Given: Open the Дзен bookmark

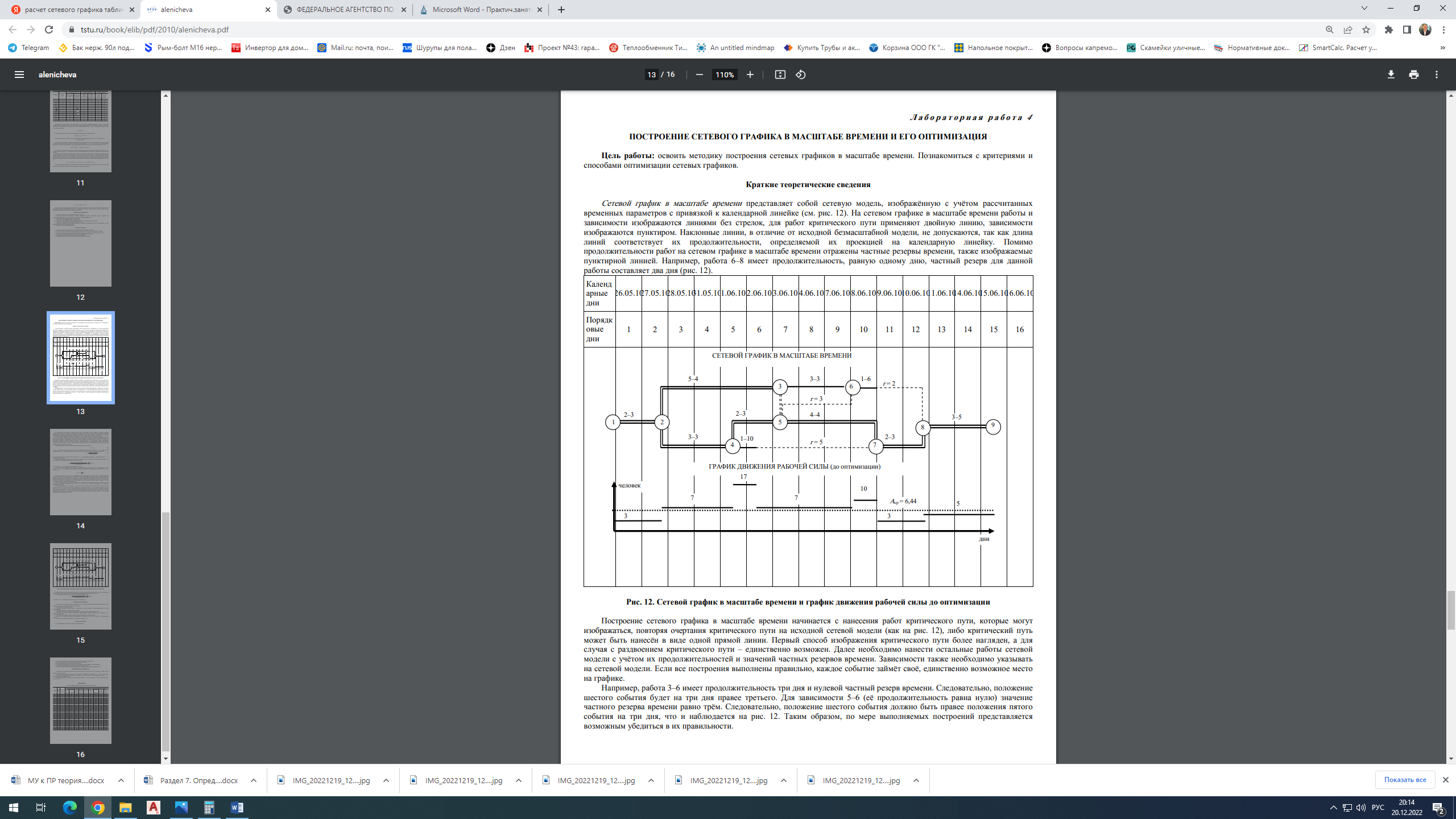Looking at the screenshot, I should (x=500, y=48).
